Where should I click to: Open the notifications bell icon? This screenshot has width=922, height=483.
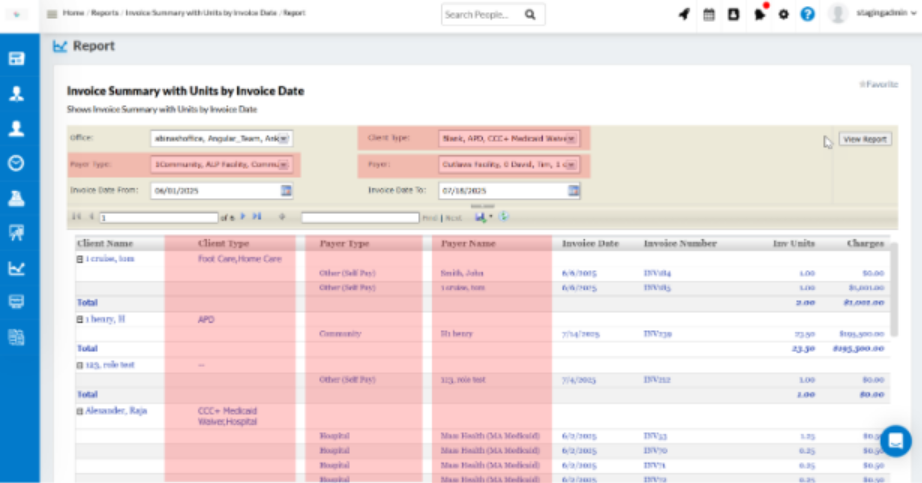759,14
